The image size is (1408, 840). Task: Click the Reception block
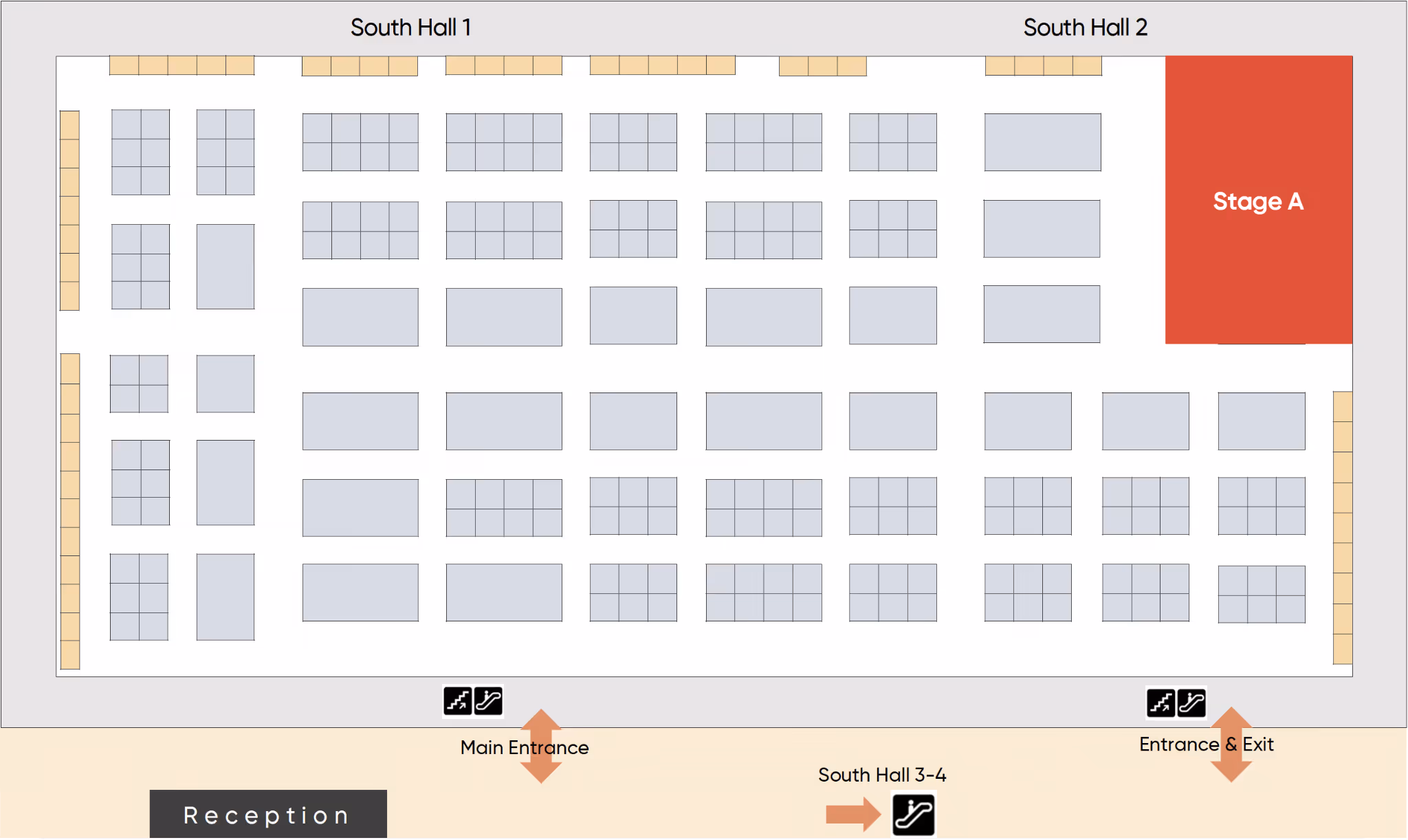[268, 815]
